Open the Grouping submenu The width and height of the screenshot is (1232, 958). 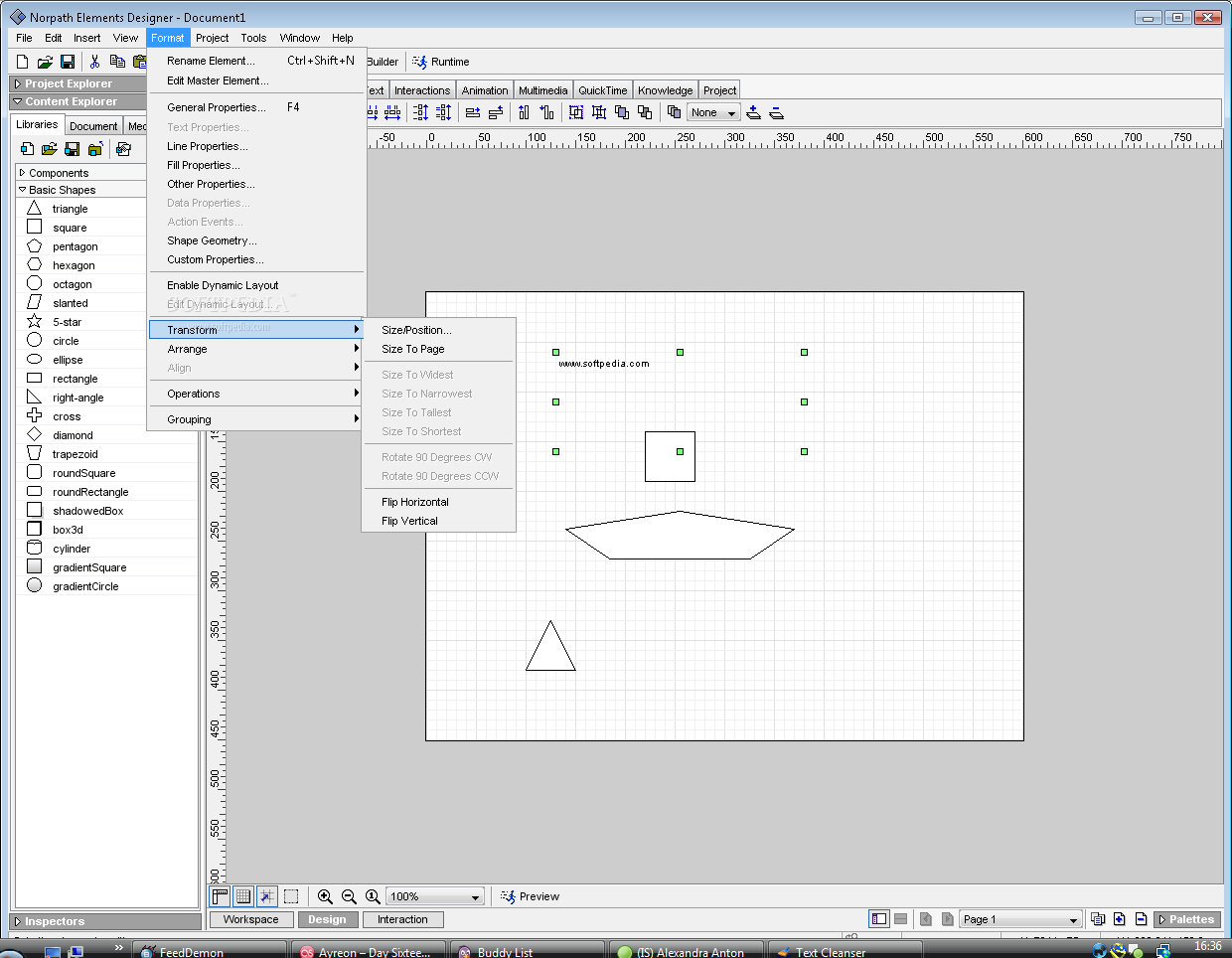tap(256, 419)
